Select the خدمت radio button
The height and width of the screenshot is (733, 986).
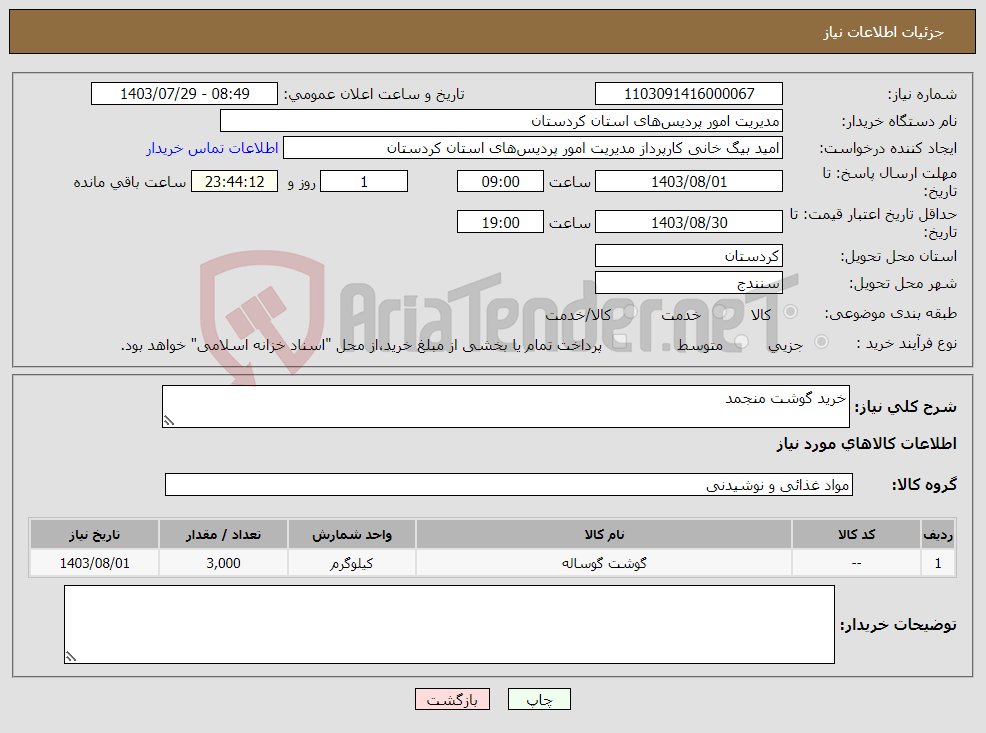click(719, 312)
